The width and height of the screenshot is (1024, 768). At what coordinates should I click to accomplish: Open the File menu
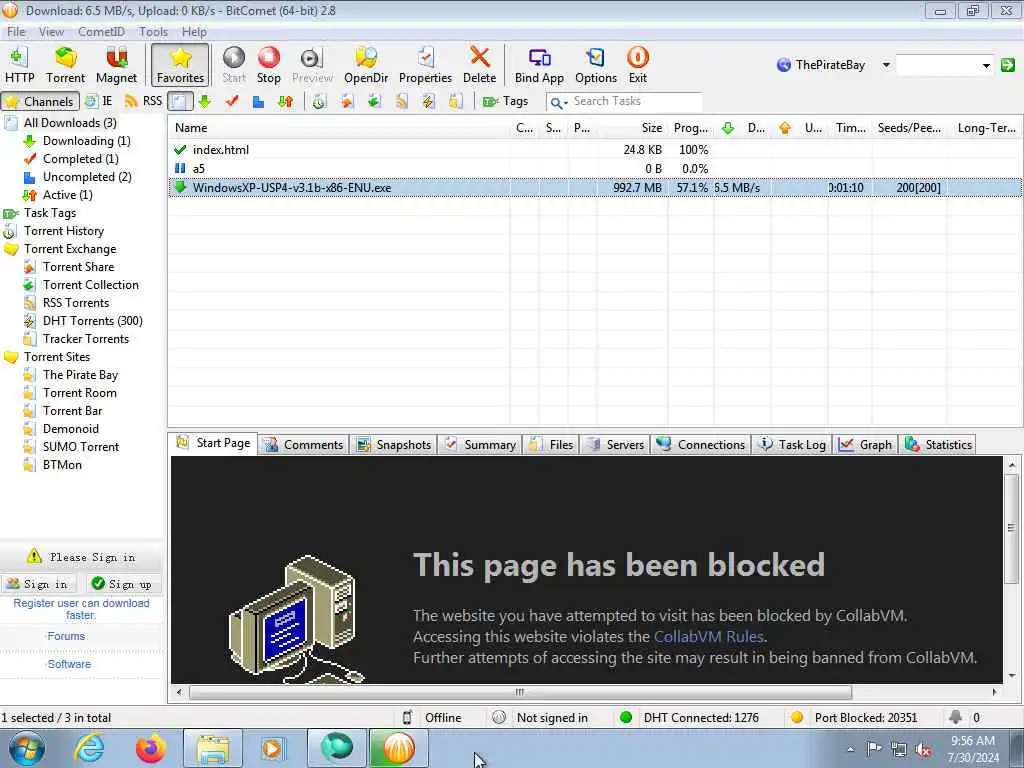tap(16, 31)
